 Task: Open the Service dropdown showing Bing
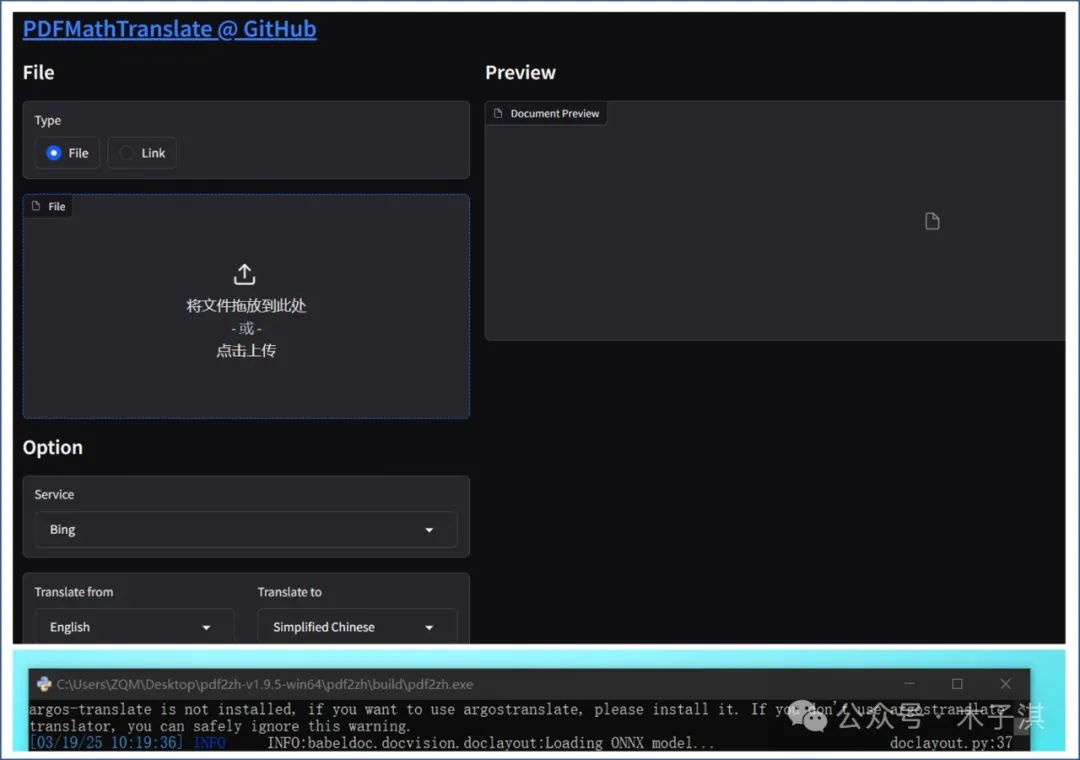click(x=246, y=529)
